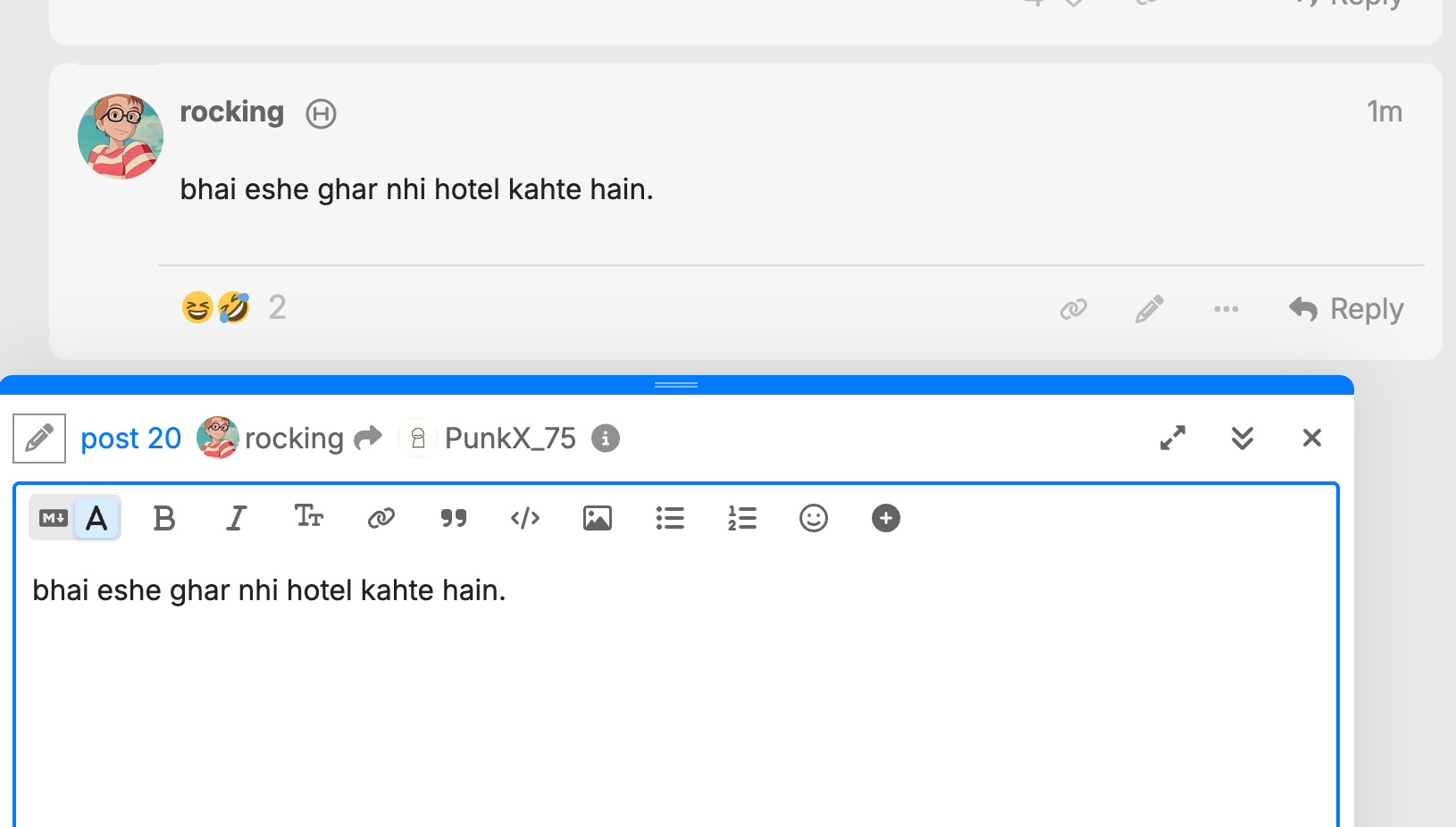Insert a blockquote in composer

(x=454, y=518)
